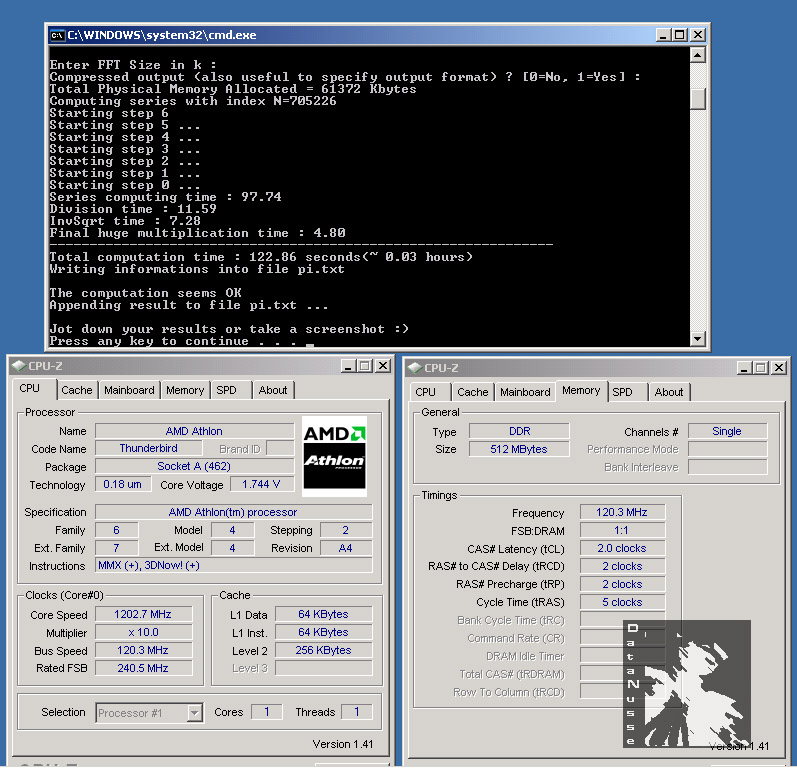Click the cmd window scroll up arrow
Viewport: 797px width, 768px height.
pyautogui.click(x=698, y=54)
